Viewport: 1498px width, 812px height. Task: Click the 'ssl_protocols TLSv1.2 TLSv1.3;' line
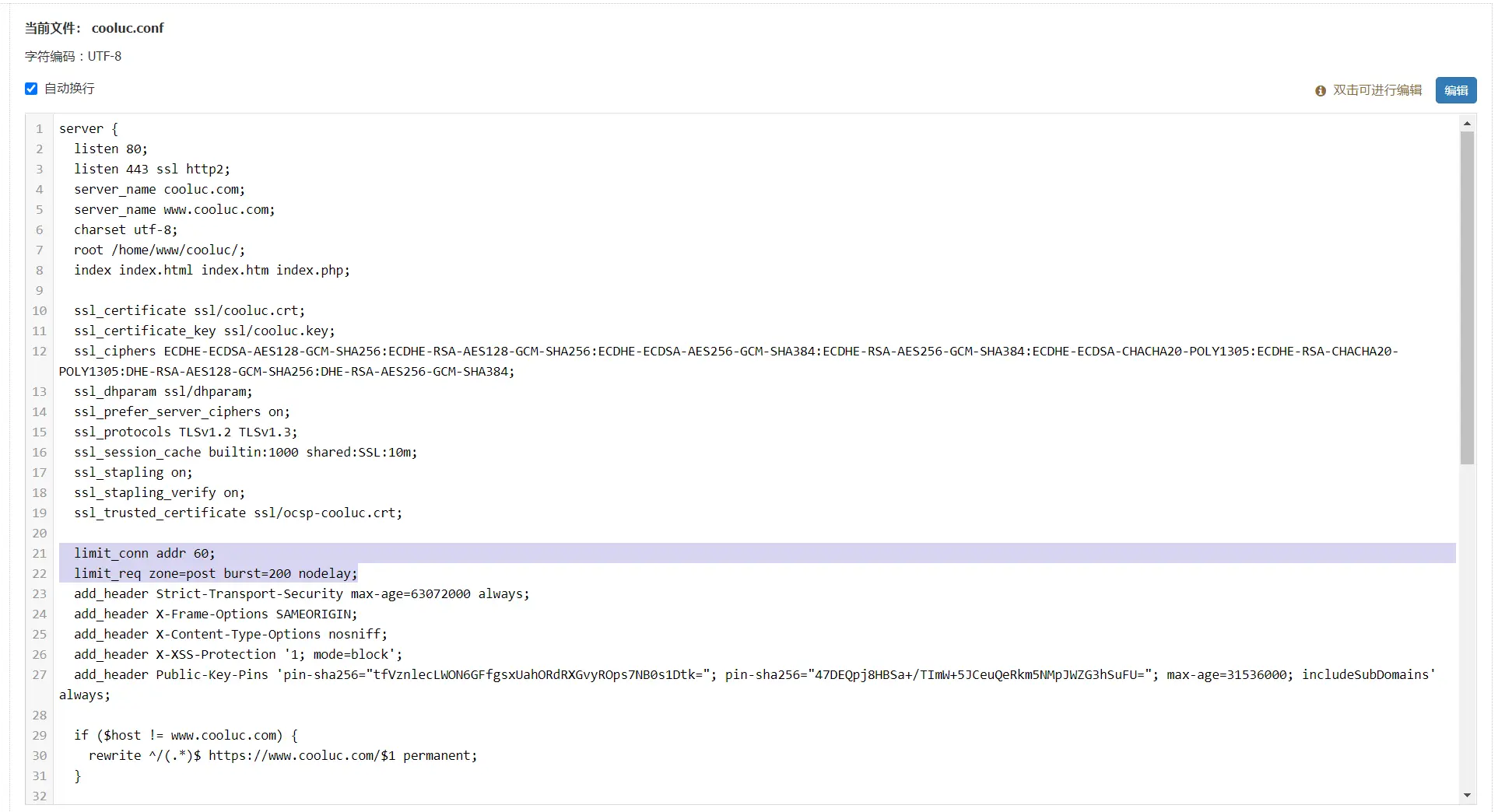[x=185, y=432]
